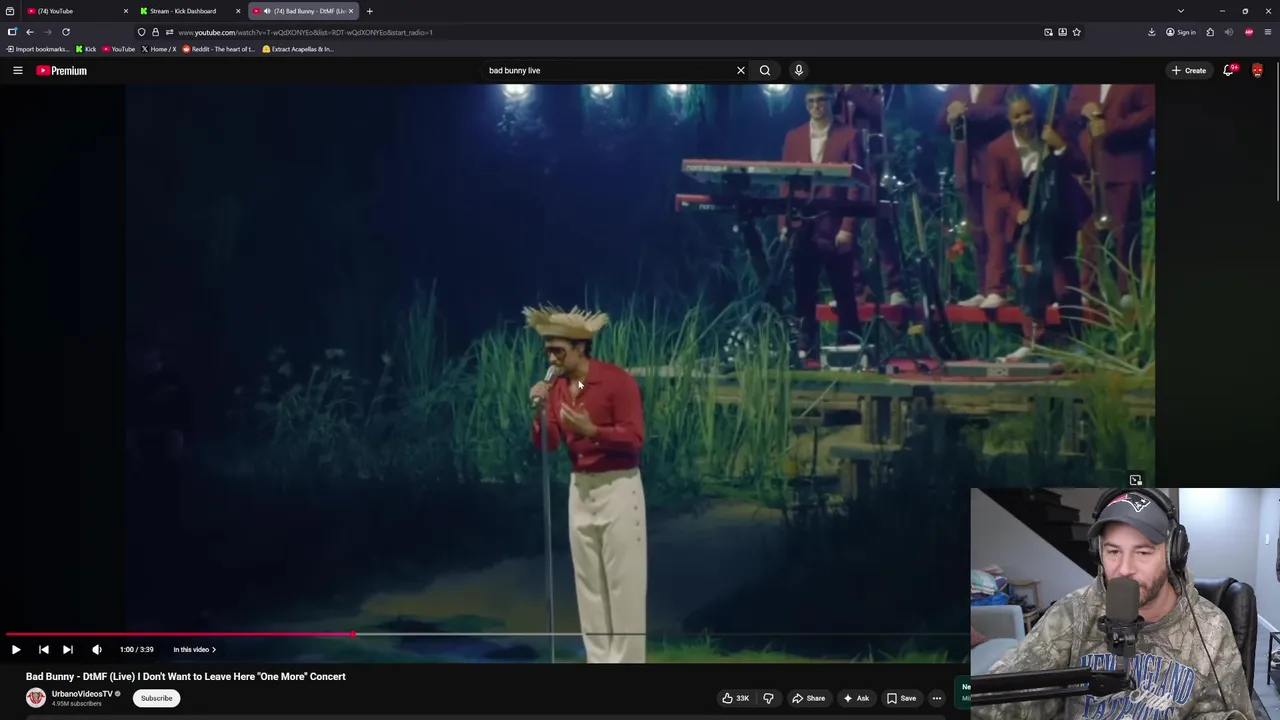1280x720 pixels.
Task: Open the UrbanoVideosTV channel name link
Action: tap(82, 694)
